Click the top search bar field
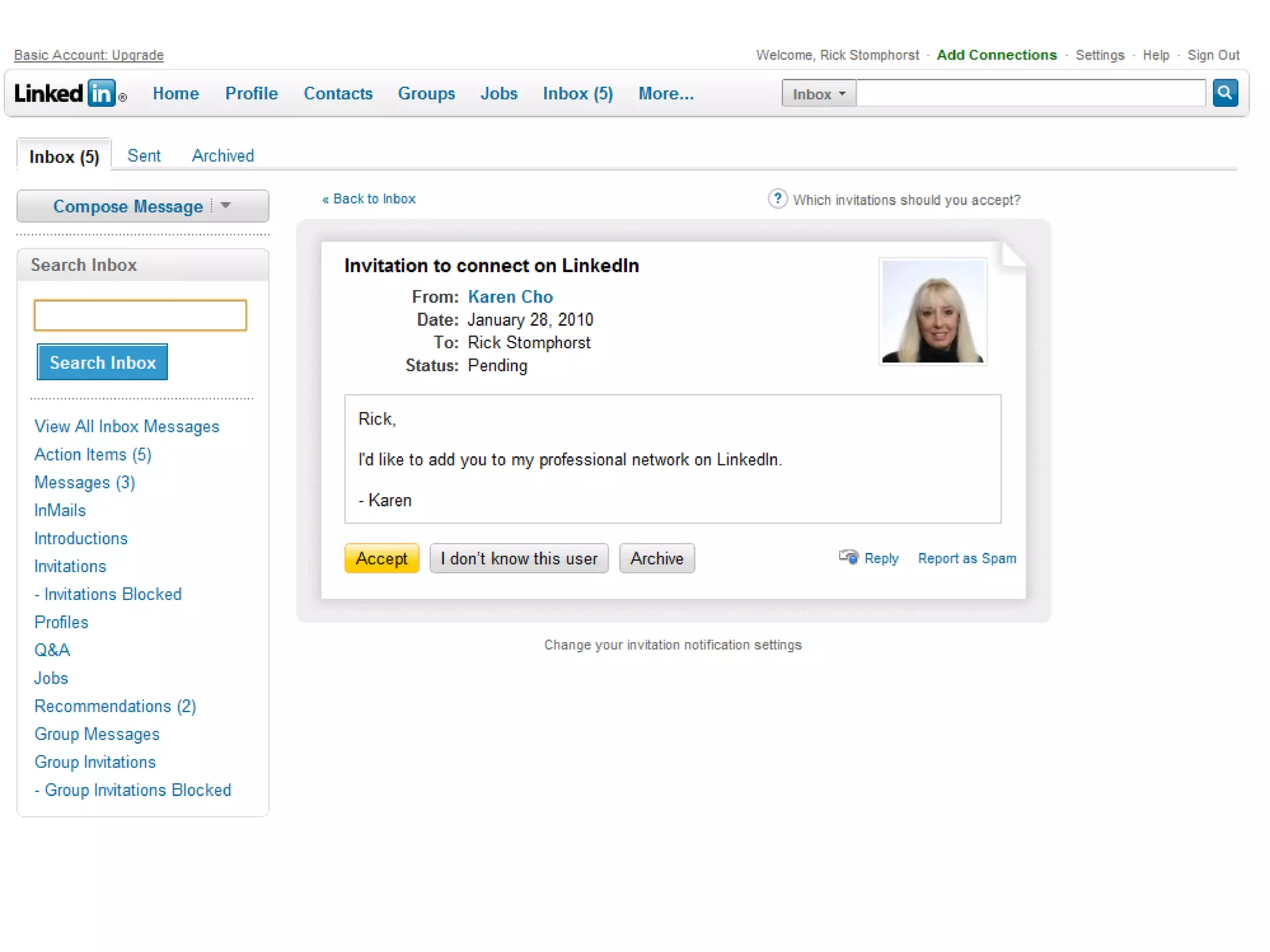The height and width of the screenshot is (952, 1270). 1029,94
